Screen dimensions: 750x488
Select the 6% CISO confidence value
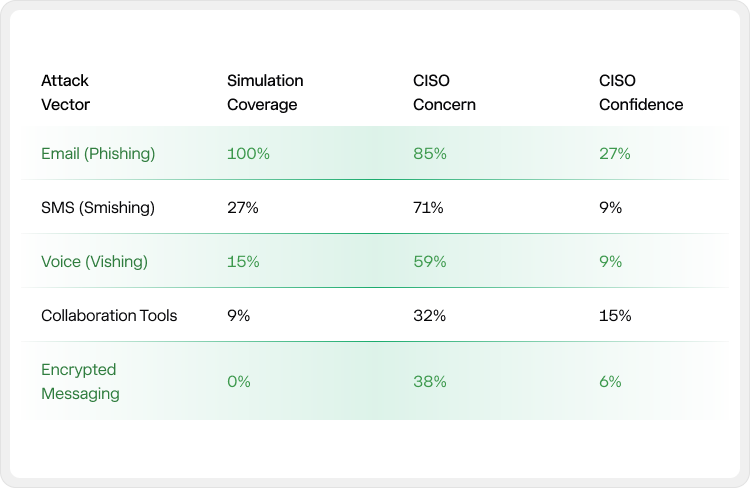tap(611, 381)
